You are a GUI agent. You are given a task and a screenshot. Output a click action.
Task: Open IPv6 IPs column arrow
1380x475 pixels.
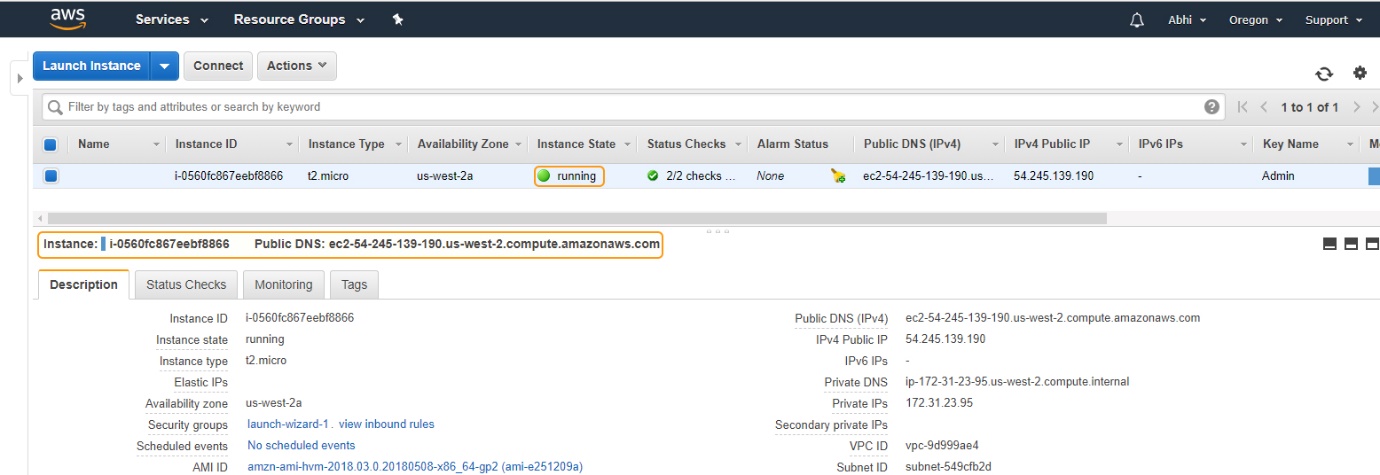click(x=1244, y=145)
